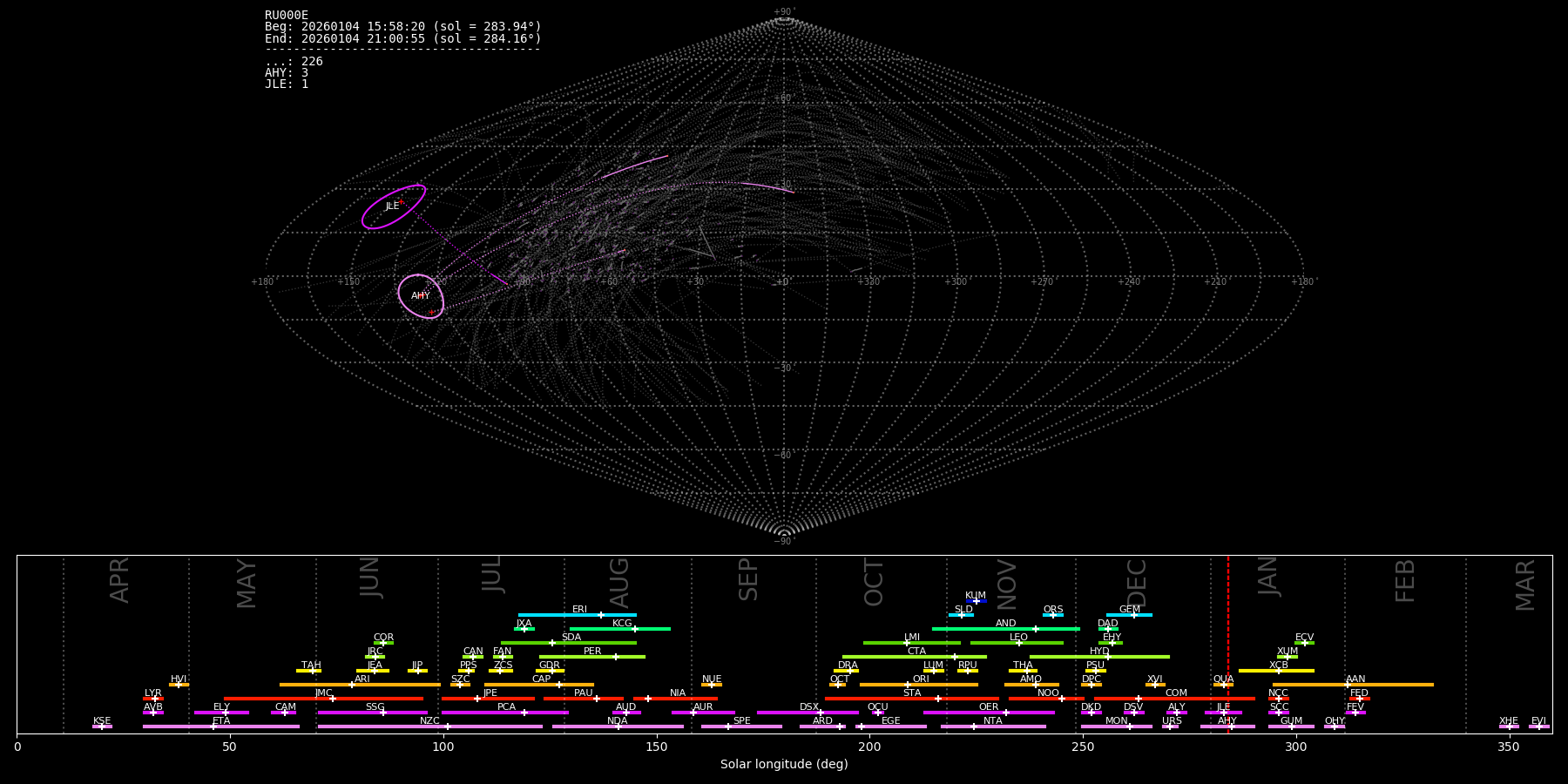Click the ETA shower label
Screen dimensions: 1568x784
221,721
